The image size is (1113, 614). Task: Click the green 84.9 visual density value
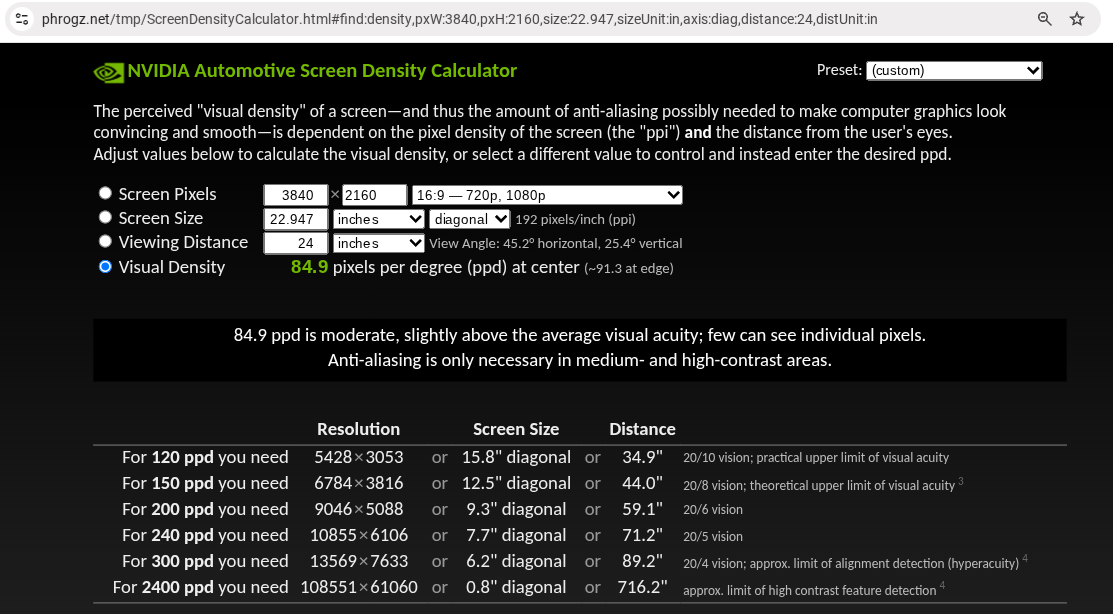(x=309, y=267)
